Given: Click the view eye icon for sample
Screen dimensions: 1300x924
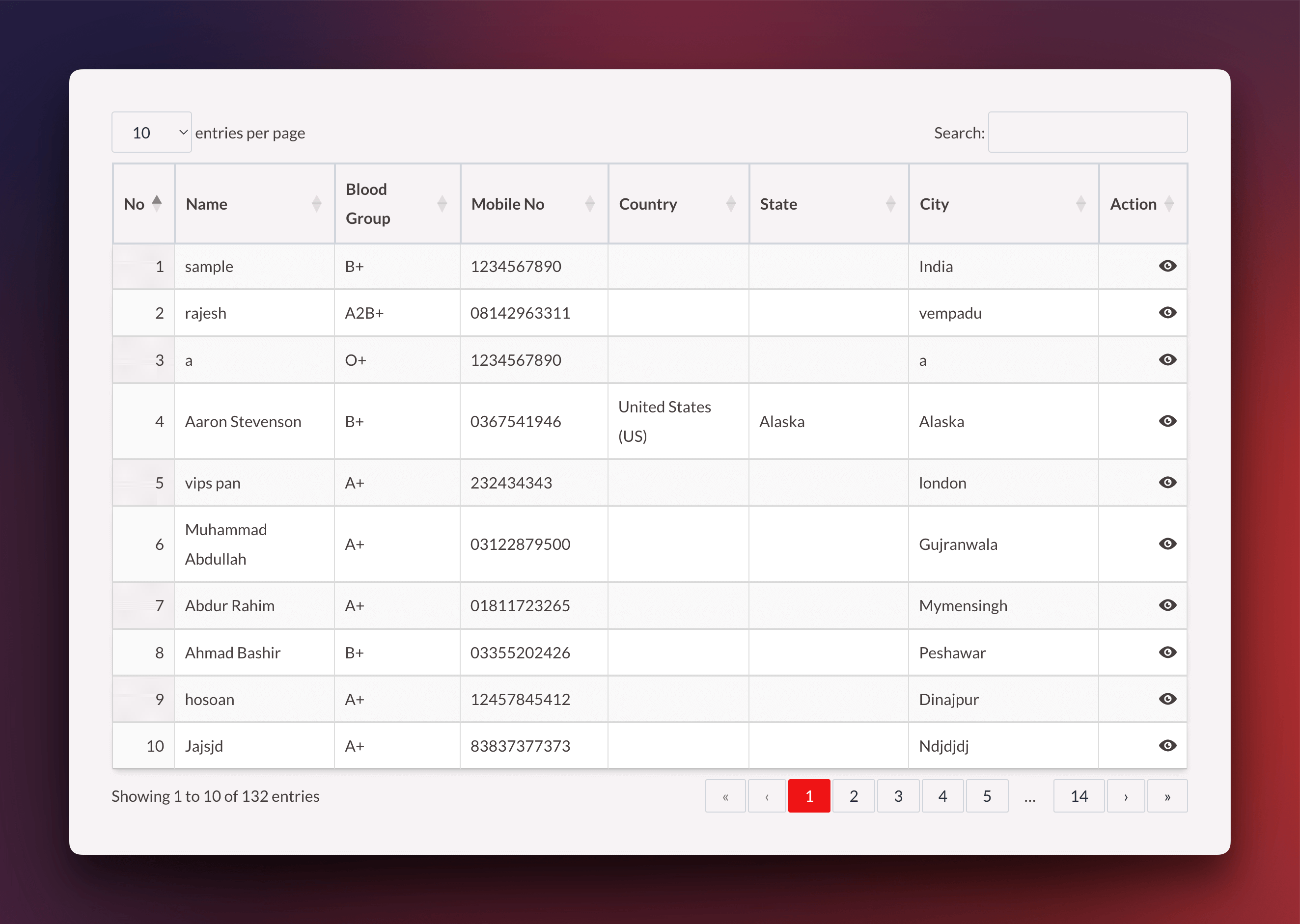Looking at the screenshot, I should pos(1167,266).
